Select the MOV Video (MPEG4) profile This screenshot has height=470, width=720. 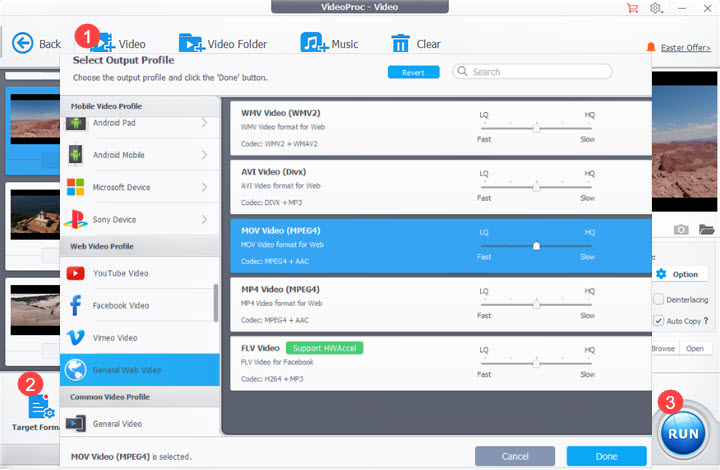click(x=441, y=246)
